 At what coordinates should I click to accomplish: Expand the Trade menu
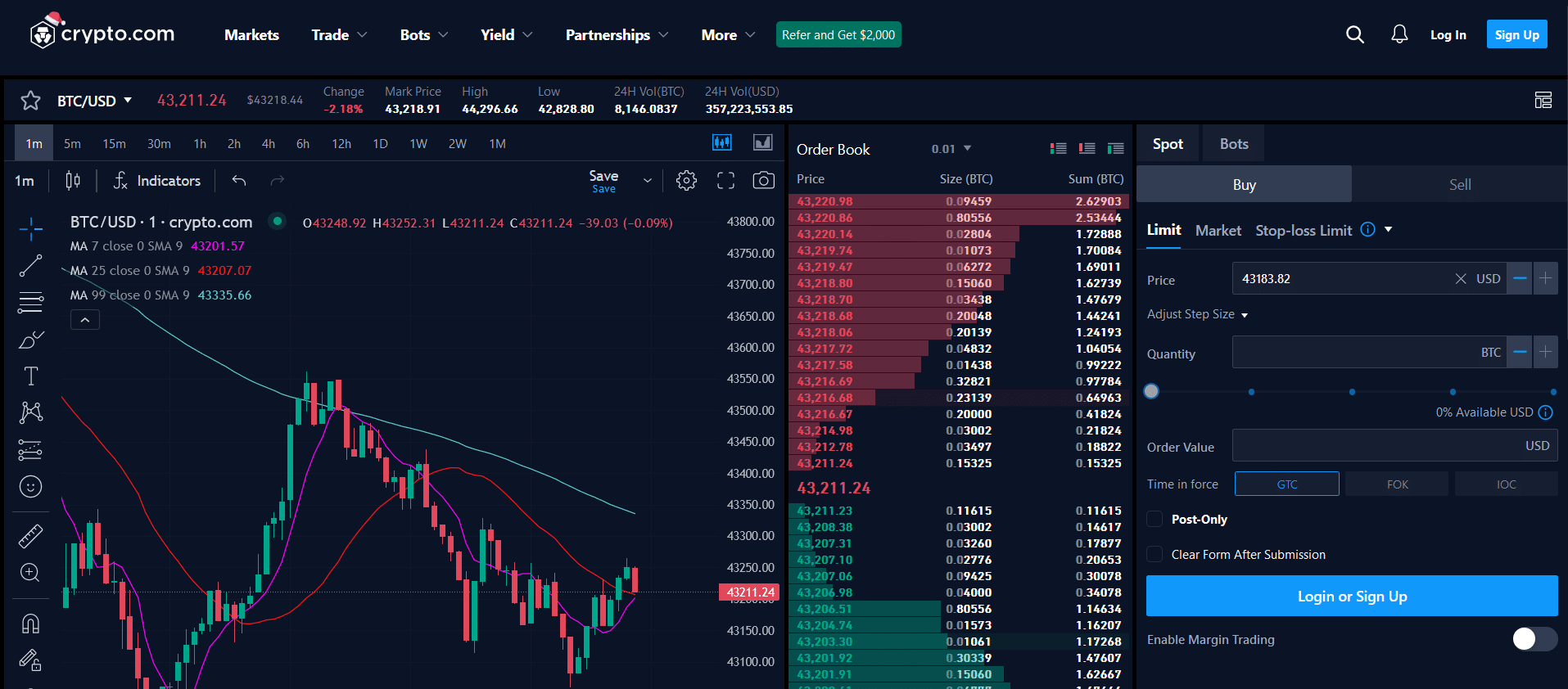pos(339,34)
